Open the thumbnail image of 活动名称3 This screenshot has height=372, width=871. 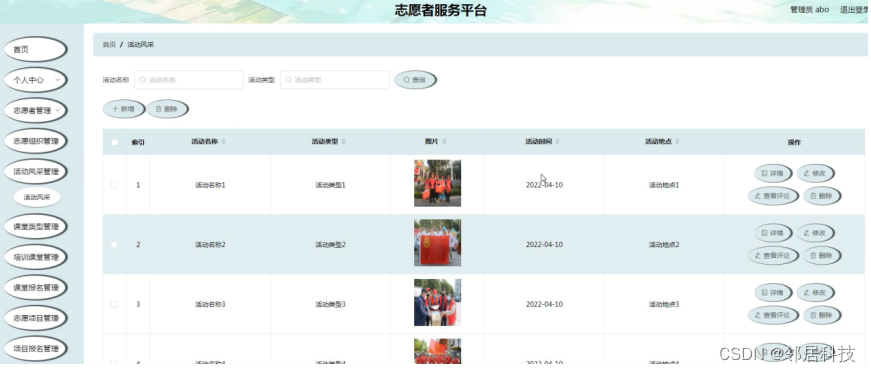437,303
